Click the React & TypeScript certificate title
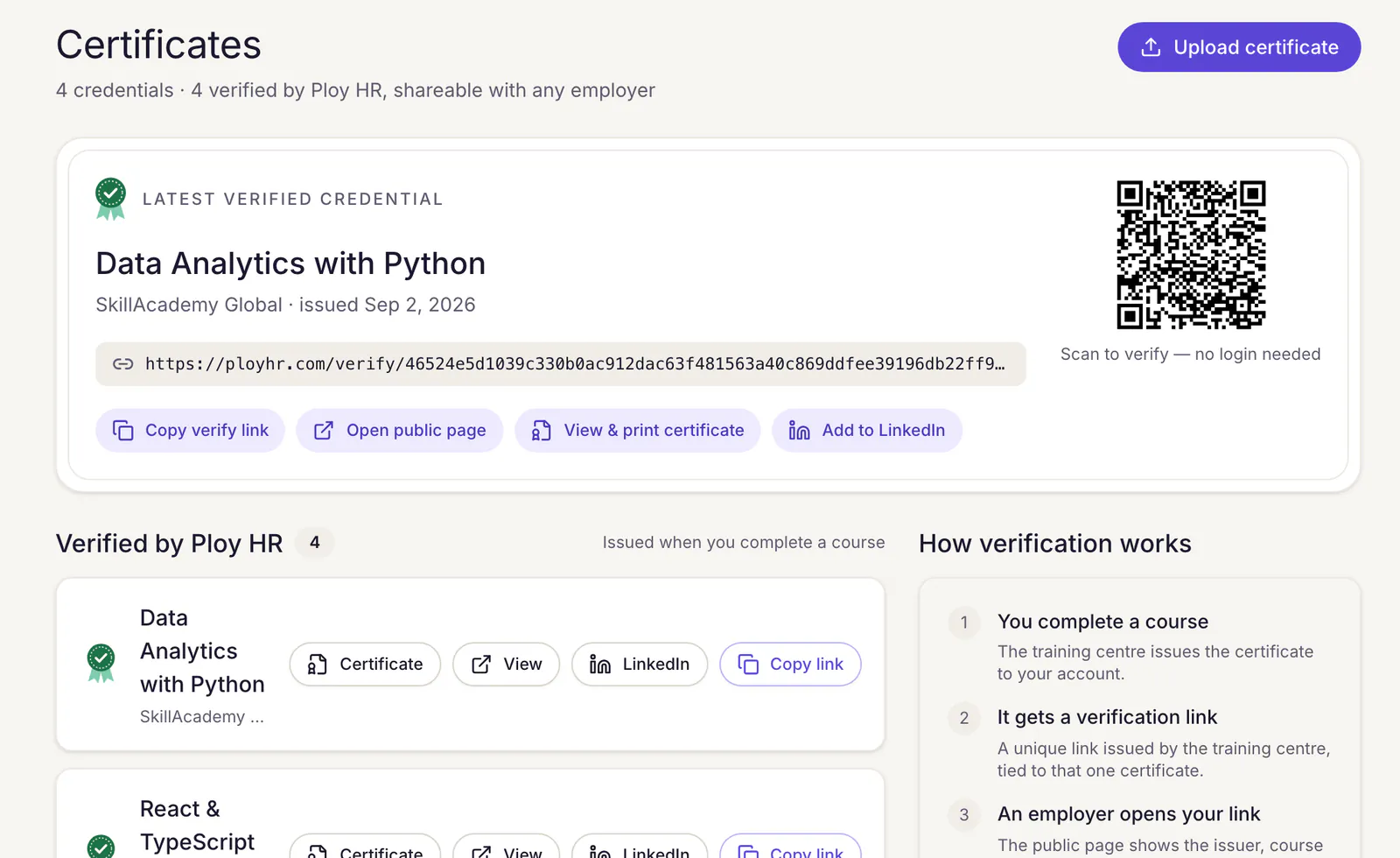Screen dimensions: 1400x858 point(197,826)
